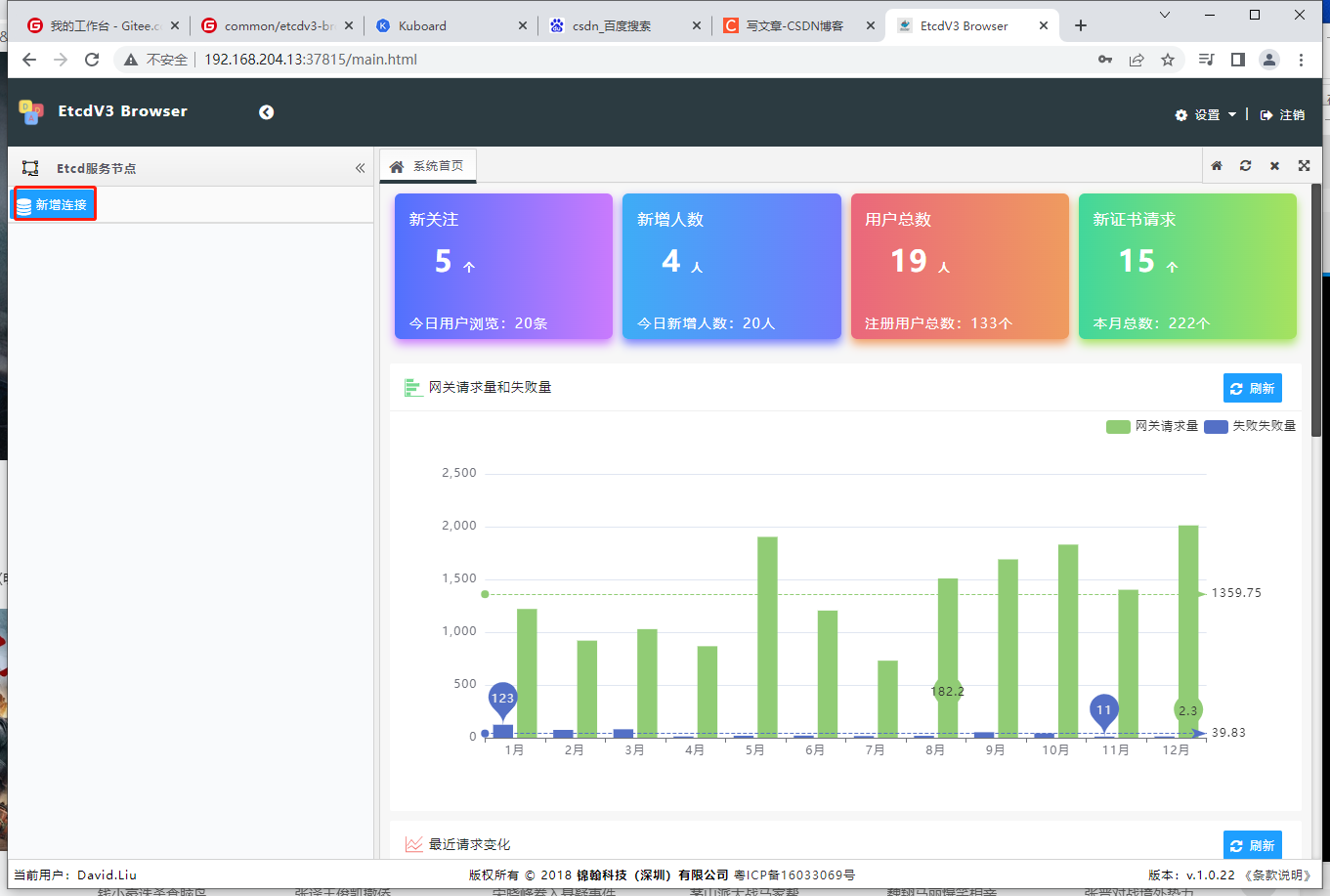The width and height of the screenshot is (1330, 896).
Task: Click 今日新增人数: 20人 text
Action: (706, 323)
